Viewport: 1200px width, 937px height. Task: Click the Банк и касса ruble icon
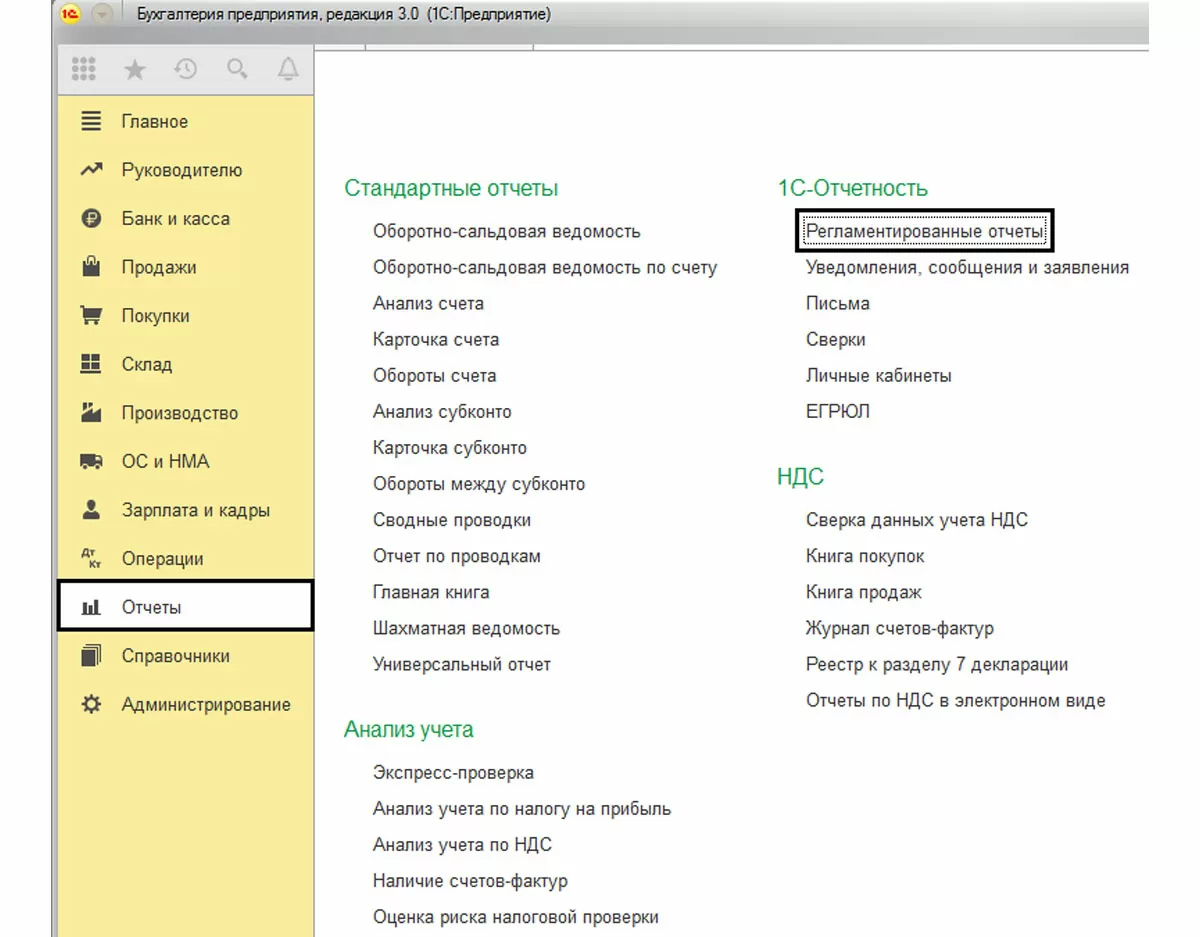91,218
